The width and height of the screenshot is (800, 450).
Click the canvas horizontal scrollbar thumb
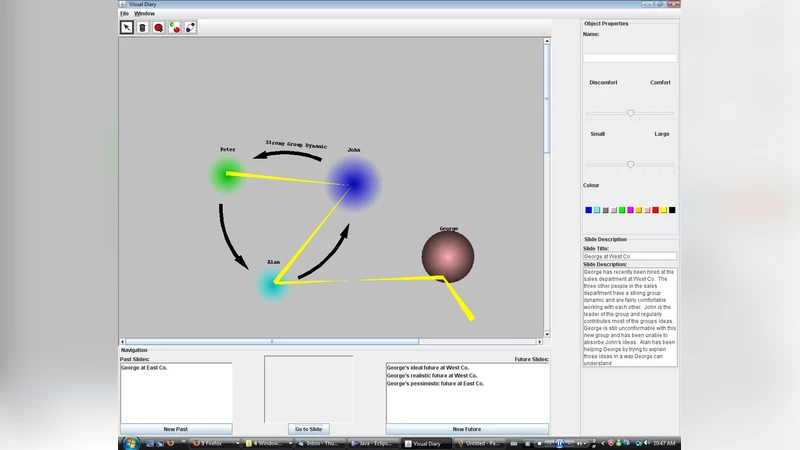[x=272, y=342]
